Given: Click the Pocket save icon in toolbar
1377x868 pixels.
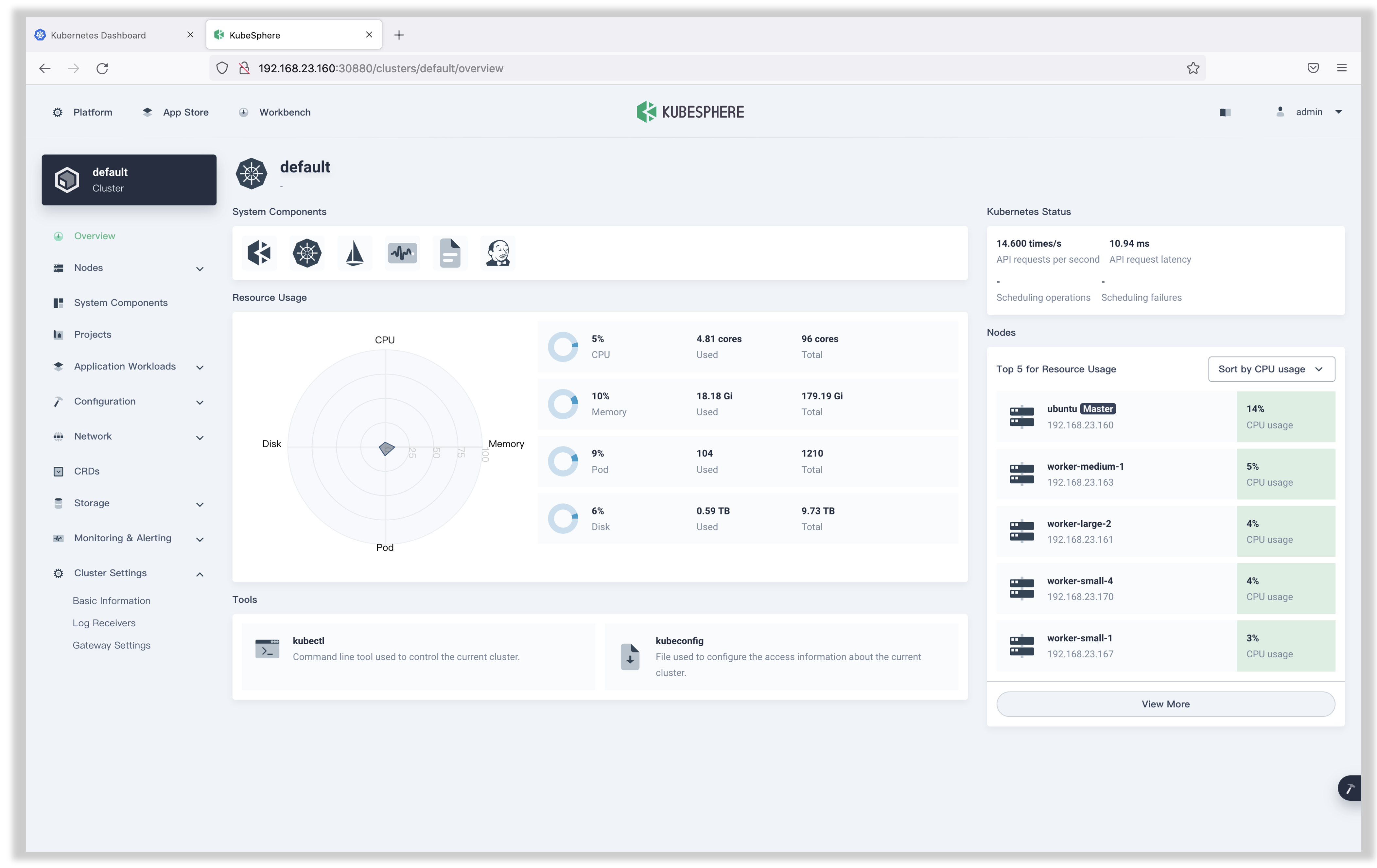Looking at the screenshot, I should click(1313, 68).
